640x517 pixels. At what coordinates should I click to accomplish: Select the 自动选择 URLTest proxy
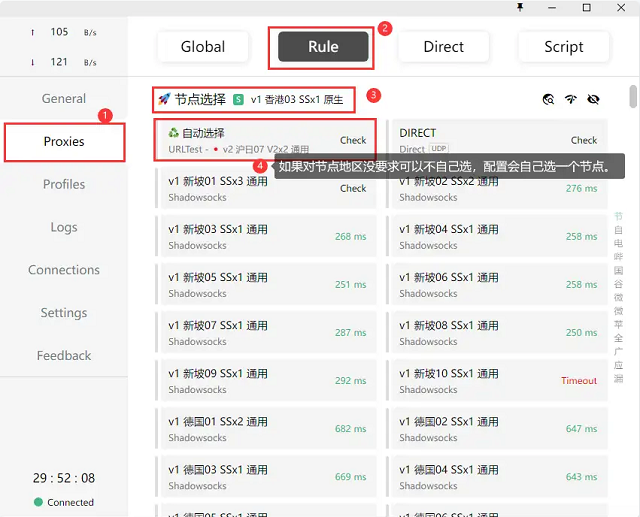point(265,140)
